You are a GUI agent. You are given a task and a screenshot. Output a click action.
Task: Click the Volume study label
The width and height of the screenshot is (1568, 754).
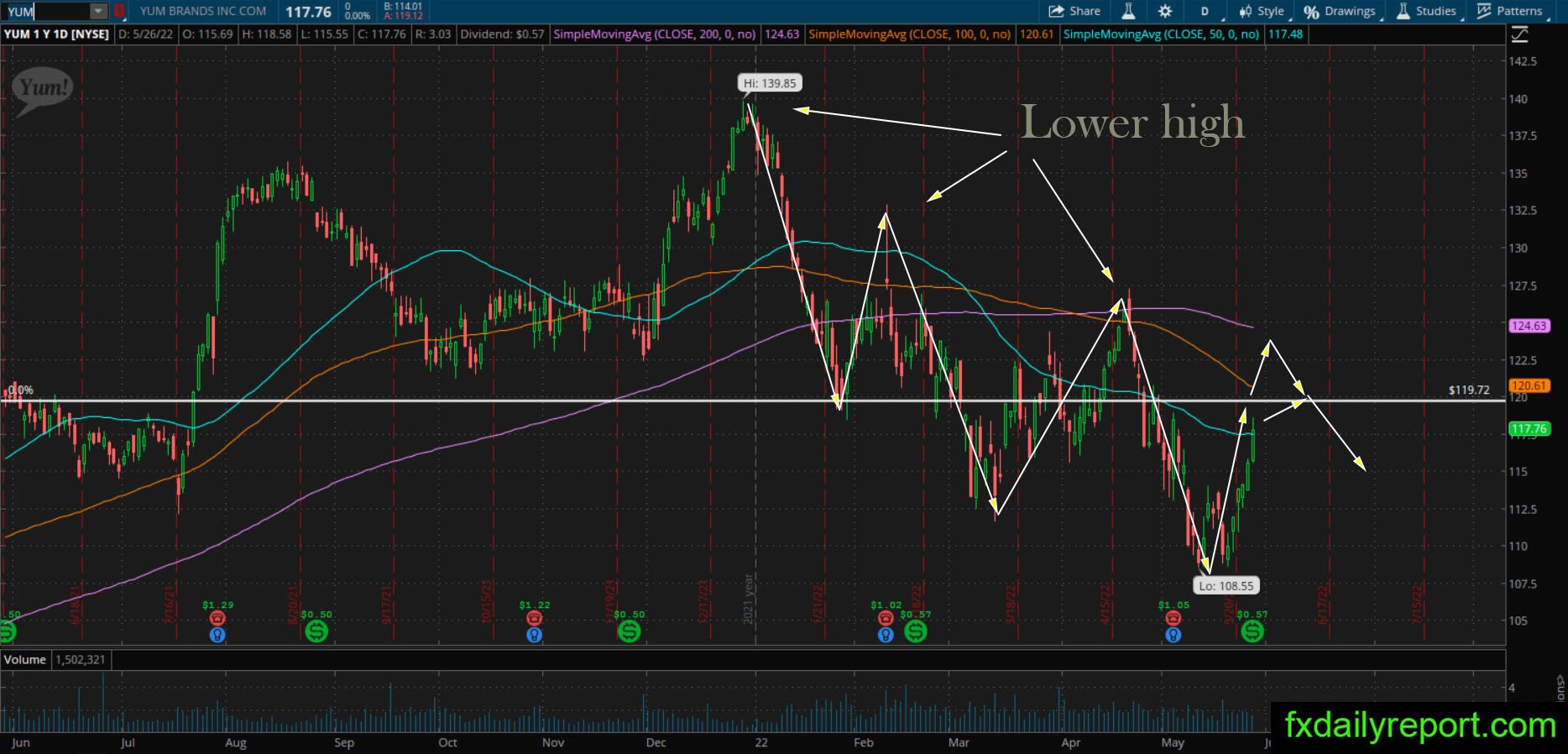coord(25,660)
